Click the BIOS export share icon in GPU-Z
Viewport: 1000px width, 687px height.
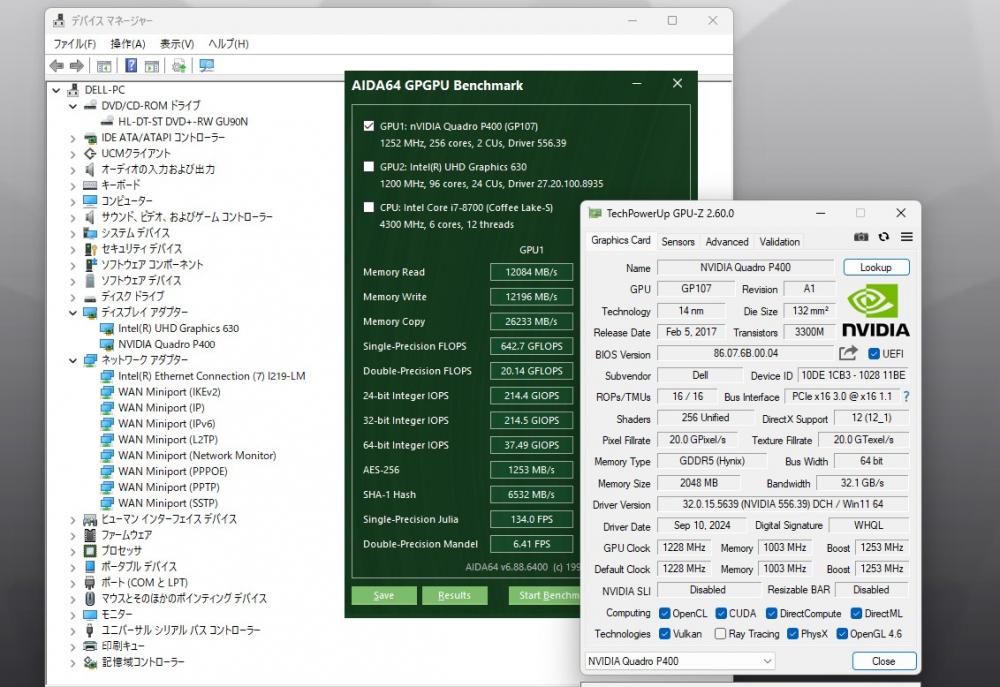coord(848,353)
